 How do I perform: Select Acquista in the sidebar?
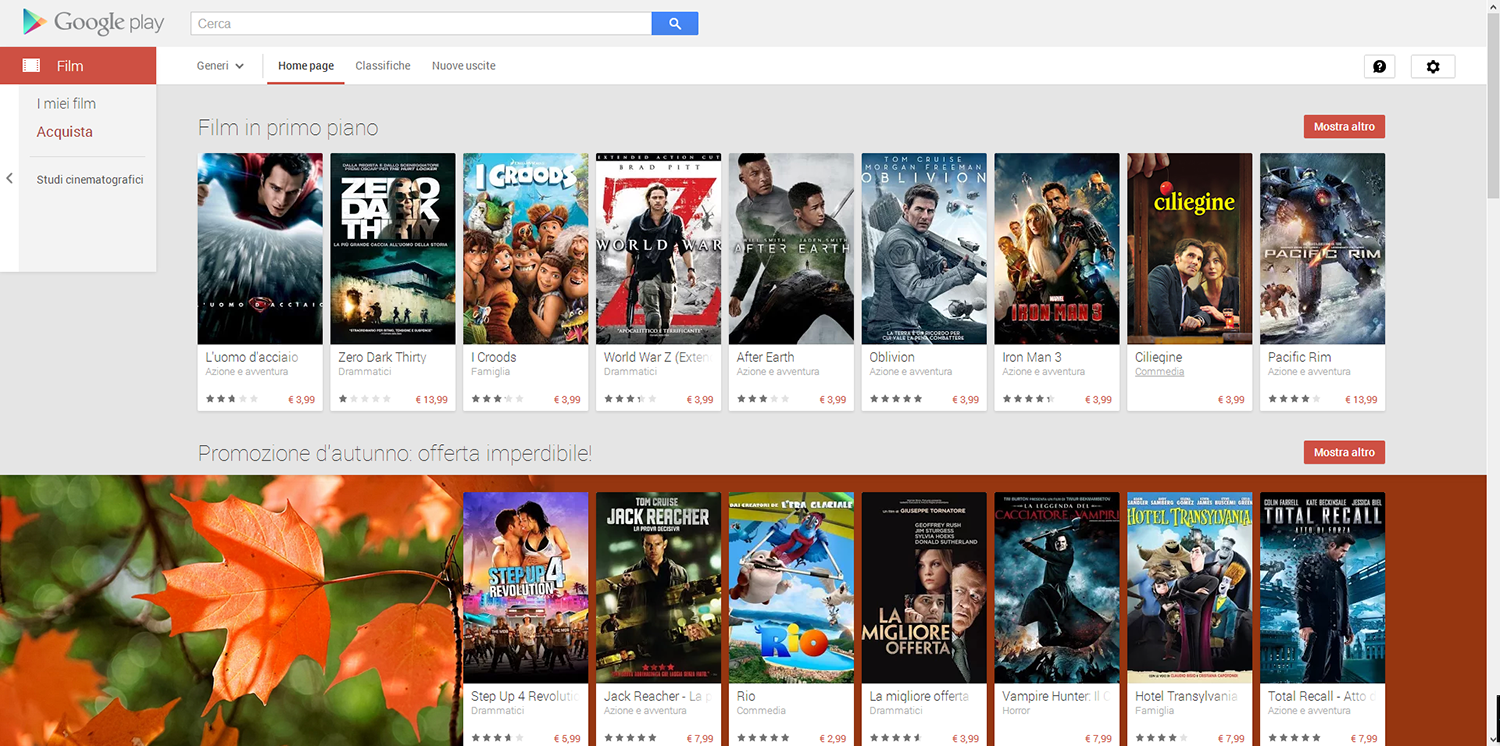pyautogui.click(x=64, y=132)
